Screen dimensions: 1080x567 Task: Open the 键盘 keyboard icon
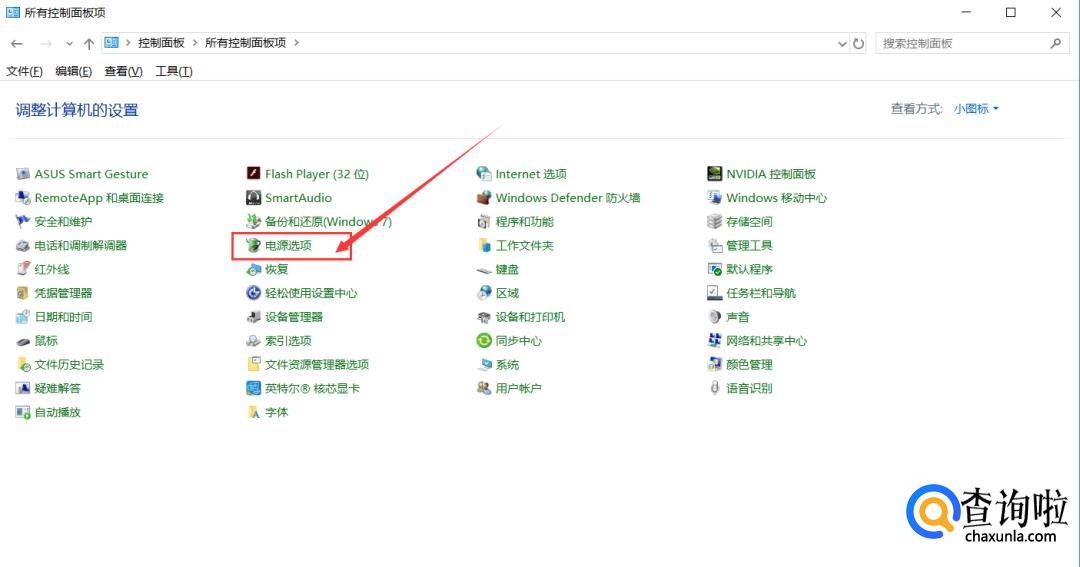(x=484, y=269)
